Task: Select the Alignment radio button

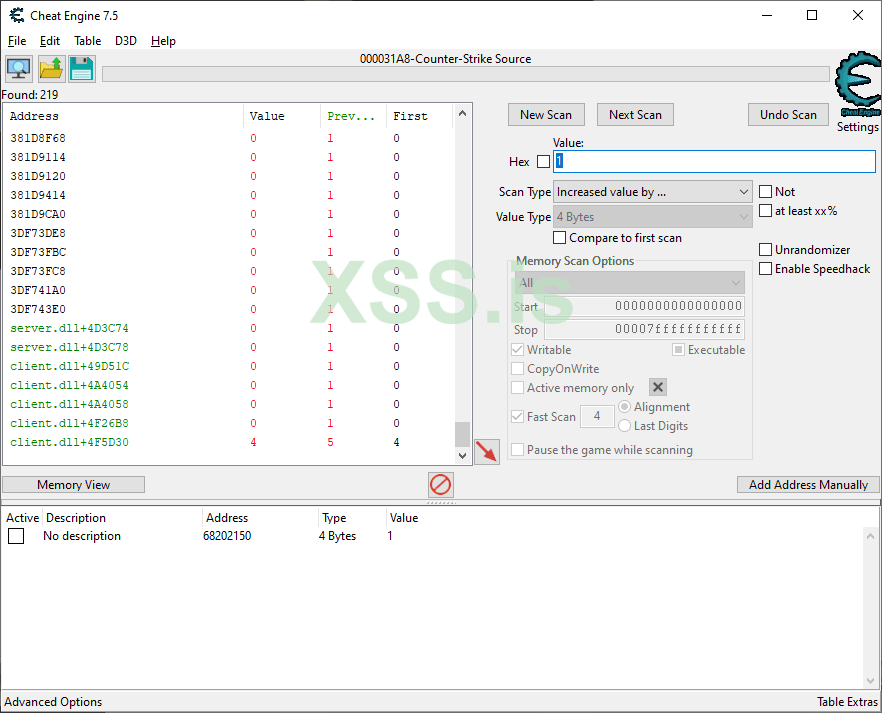Action: pyautogui.click(x=624, y=407)
